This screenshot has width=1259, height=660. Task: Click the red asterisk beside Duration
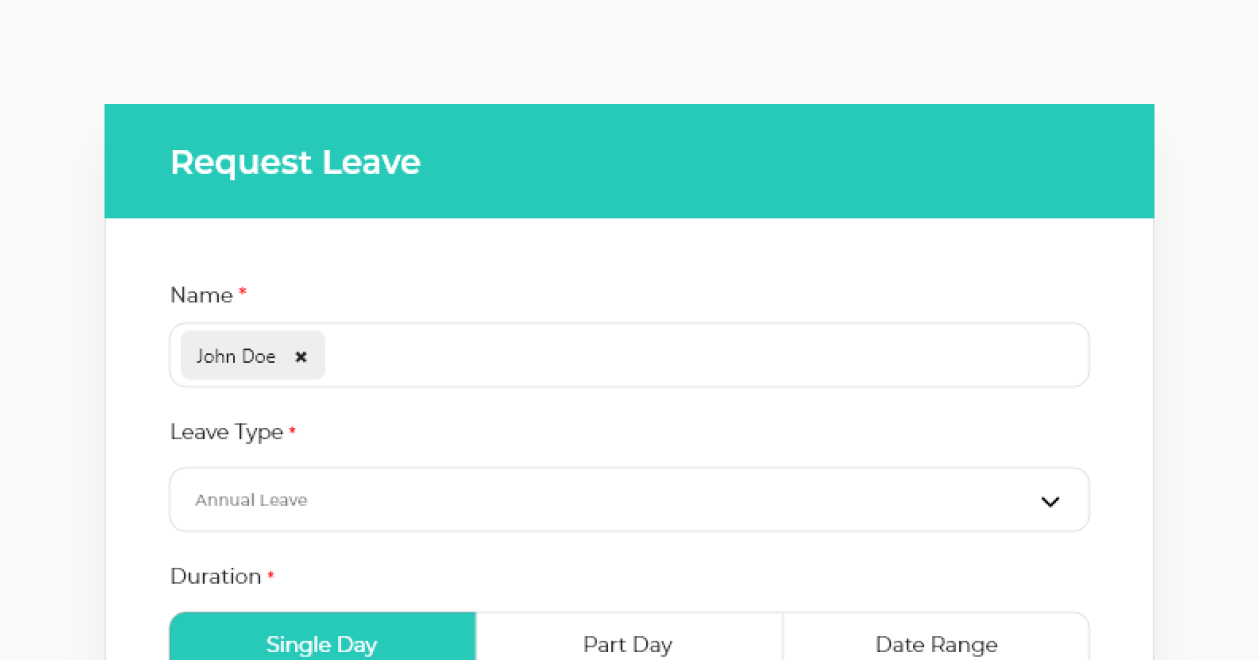(x=270, y=575)
